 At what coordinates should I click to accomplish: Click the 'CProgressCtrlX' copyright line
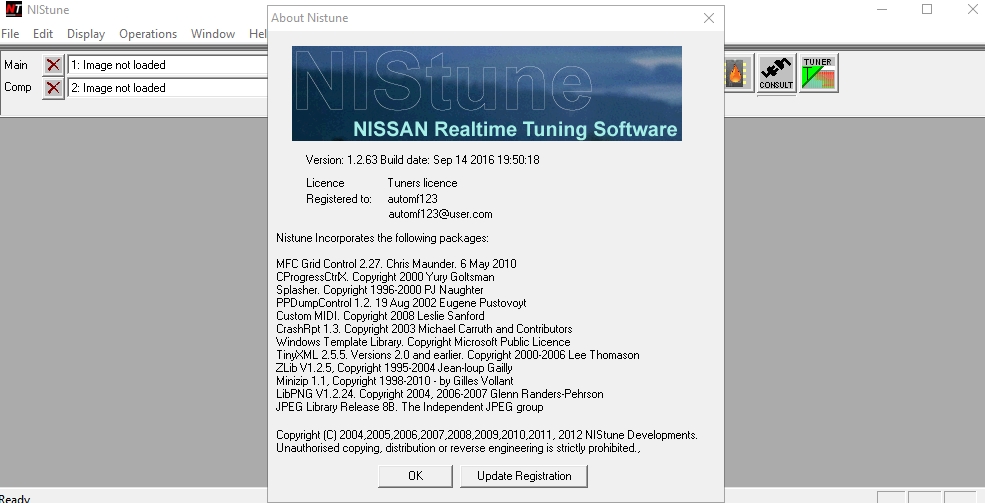point(385,277)
